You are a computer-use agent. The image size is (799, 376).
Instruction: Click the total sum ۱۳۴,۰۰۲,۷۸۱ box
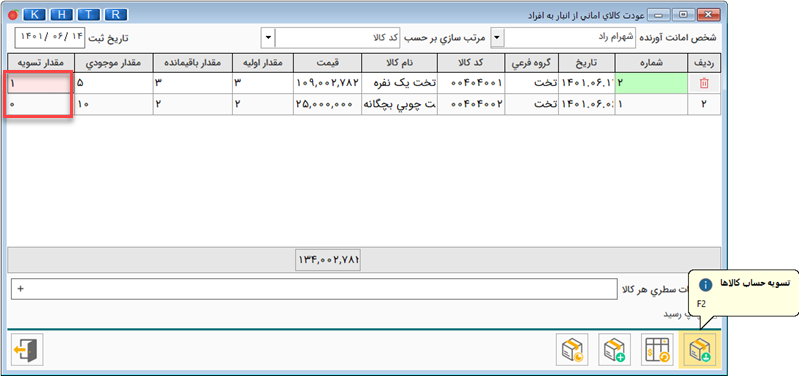coord(328,260)
